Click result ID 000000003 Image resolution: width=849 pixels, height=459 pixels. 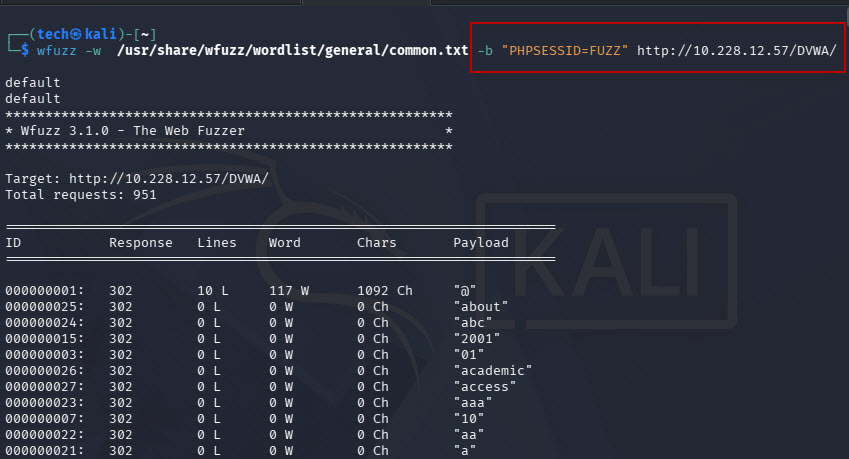tap(45, 355)
